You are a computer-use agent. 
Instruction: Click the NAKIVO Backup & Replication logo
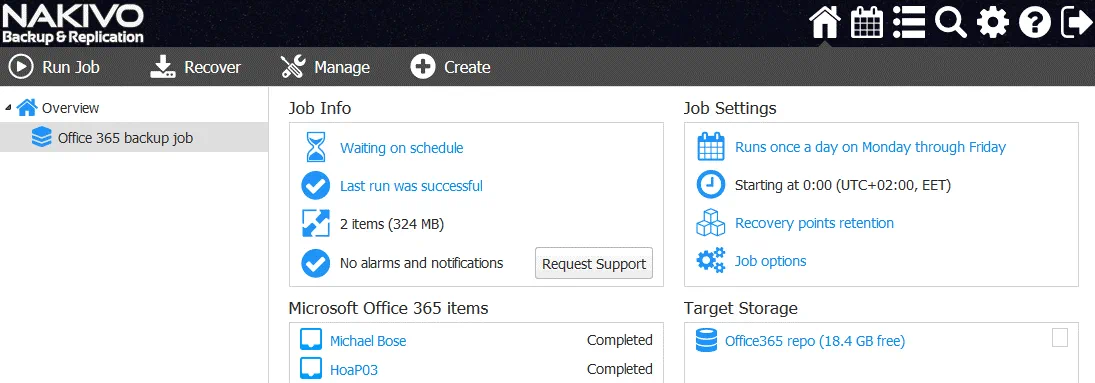(73, 24)
